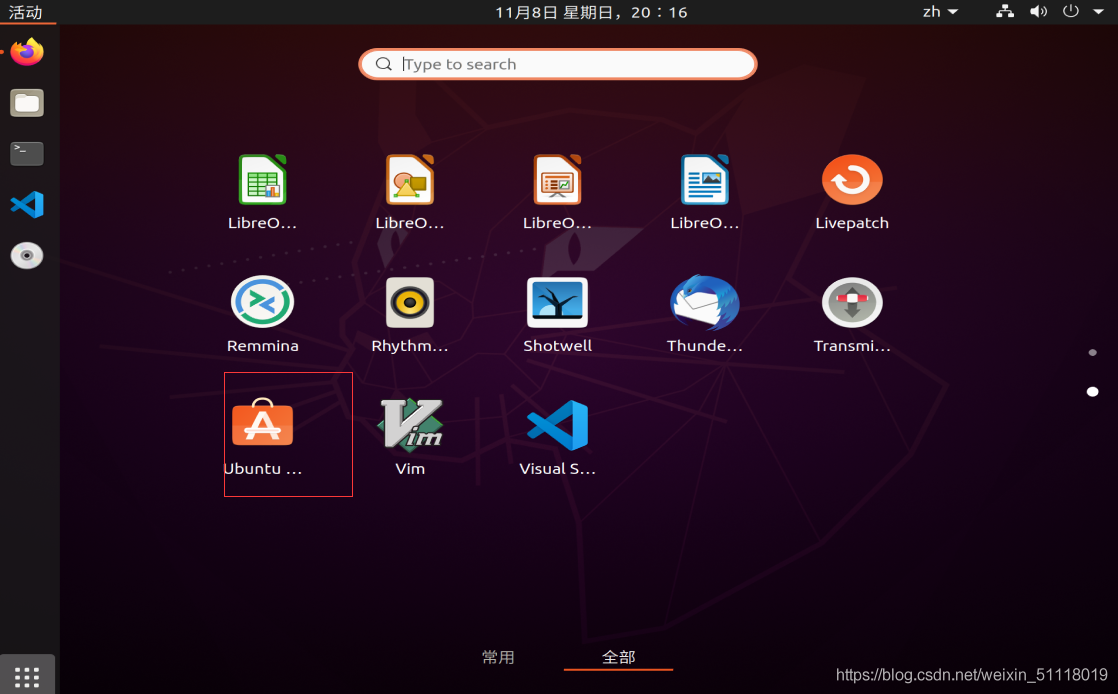Open Transmission torrent client
Screen dimensions: 1118x694
tap(852, 302)
